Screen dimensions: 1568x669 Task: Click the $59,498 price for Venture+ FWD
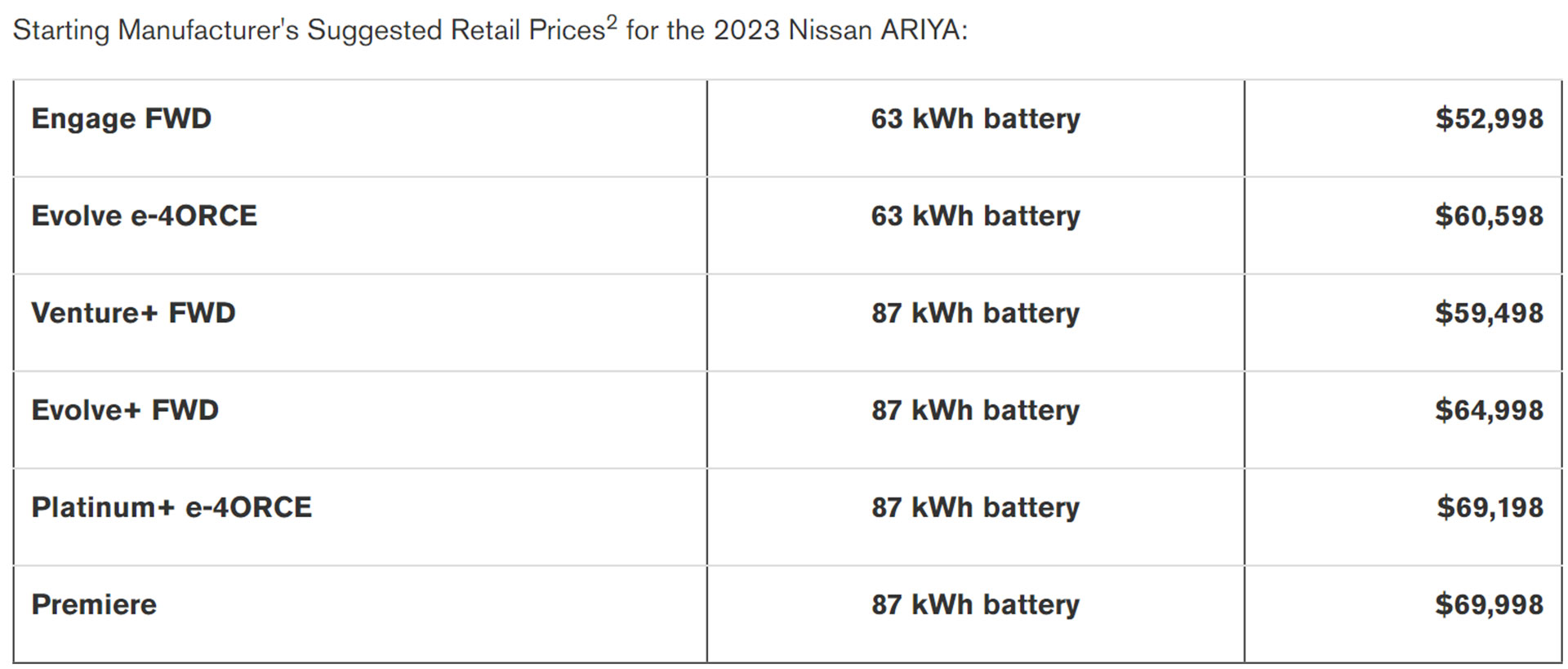(x=1489, y=314)
